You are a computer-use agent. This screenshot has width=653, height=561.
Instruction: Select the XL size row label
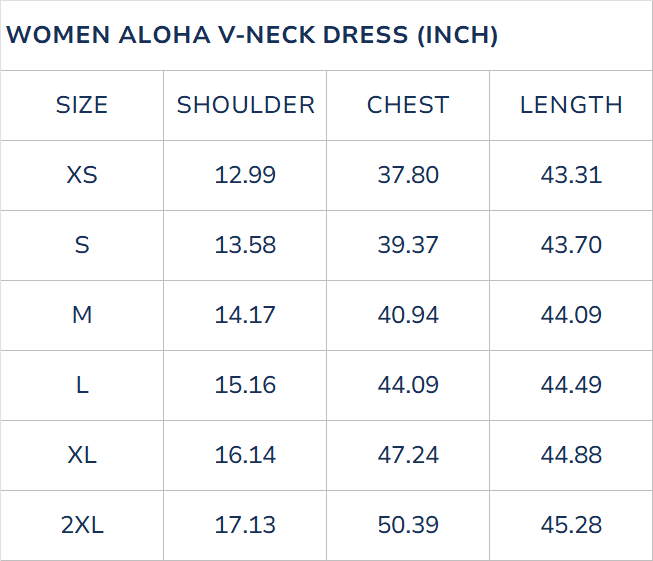click(x=82, y=455)
